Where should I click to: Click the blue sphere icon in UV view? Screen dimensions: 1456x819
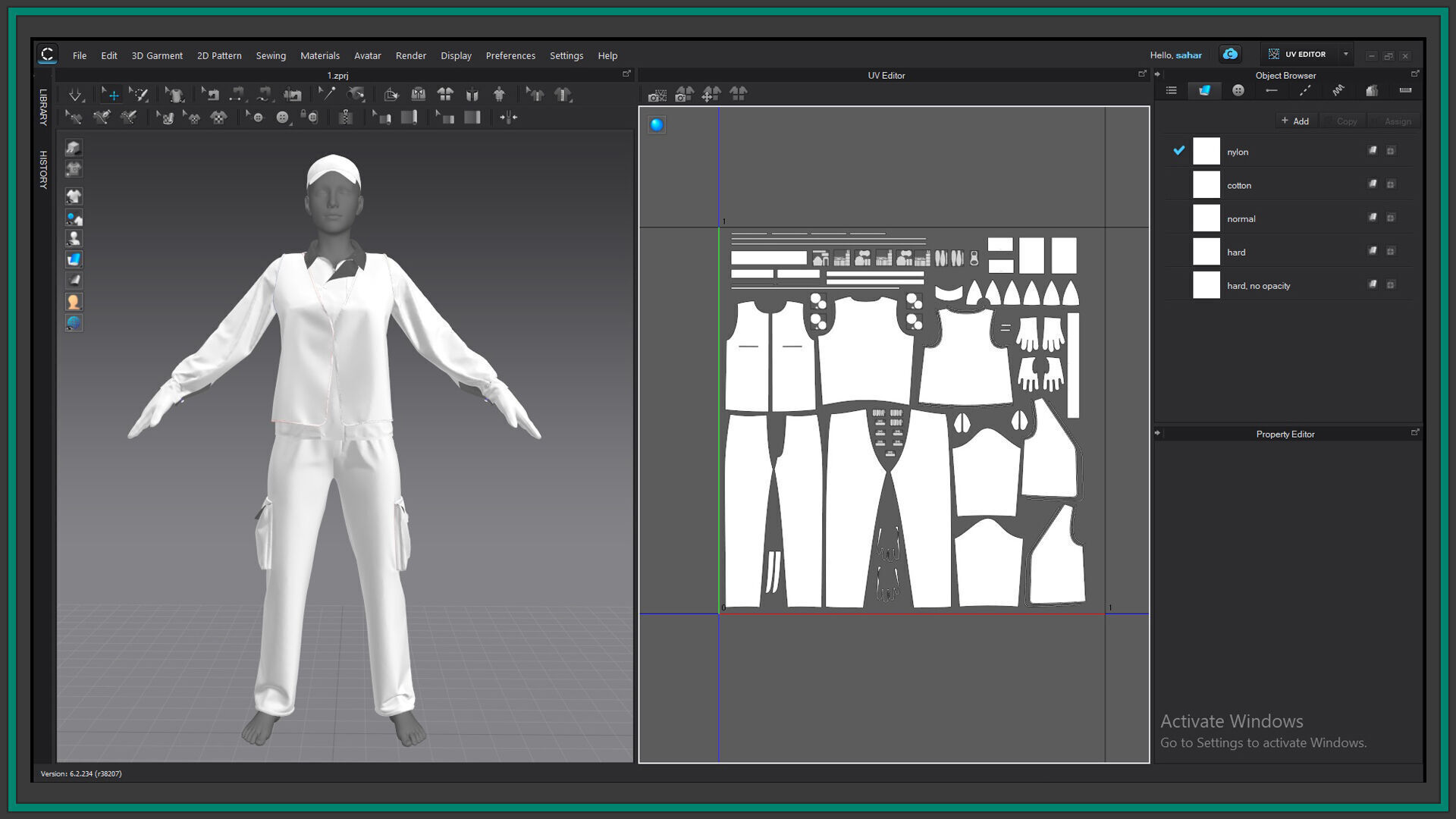[x=657, y=125]
